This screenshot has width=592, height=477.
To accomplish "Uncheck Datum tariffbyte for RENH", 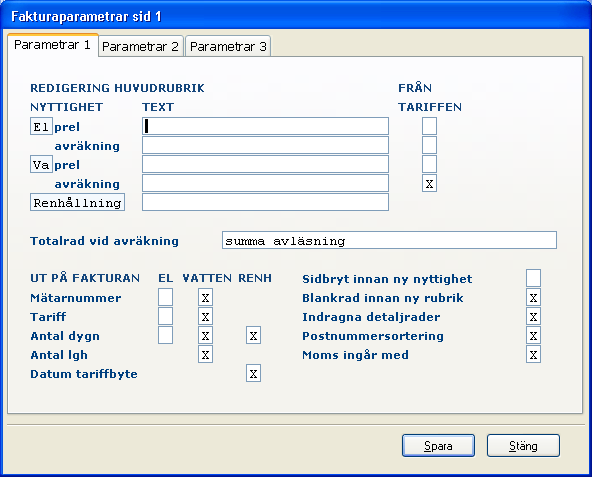I will click(x=253, y=373).
